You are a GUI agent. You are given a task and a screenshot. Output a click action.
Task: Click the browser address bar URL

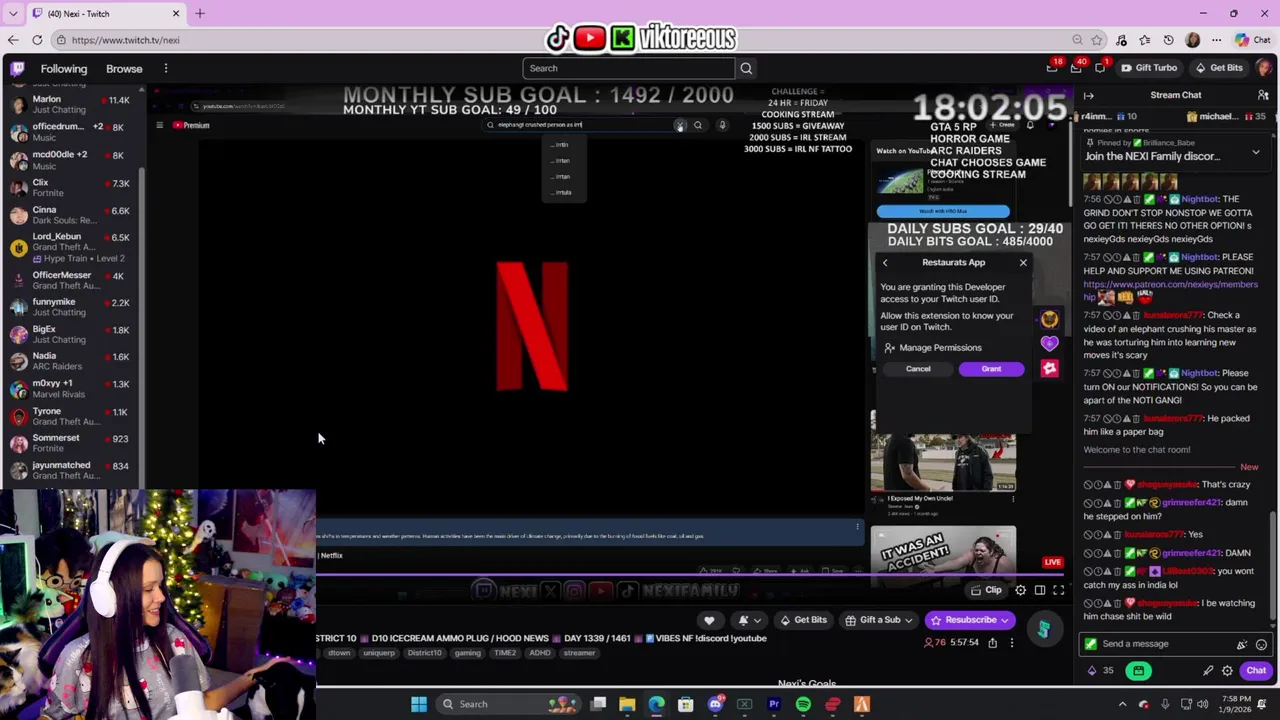[126, 40]
